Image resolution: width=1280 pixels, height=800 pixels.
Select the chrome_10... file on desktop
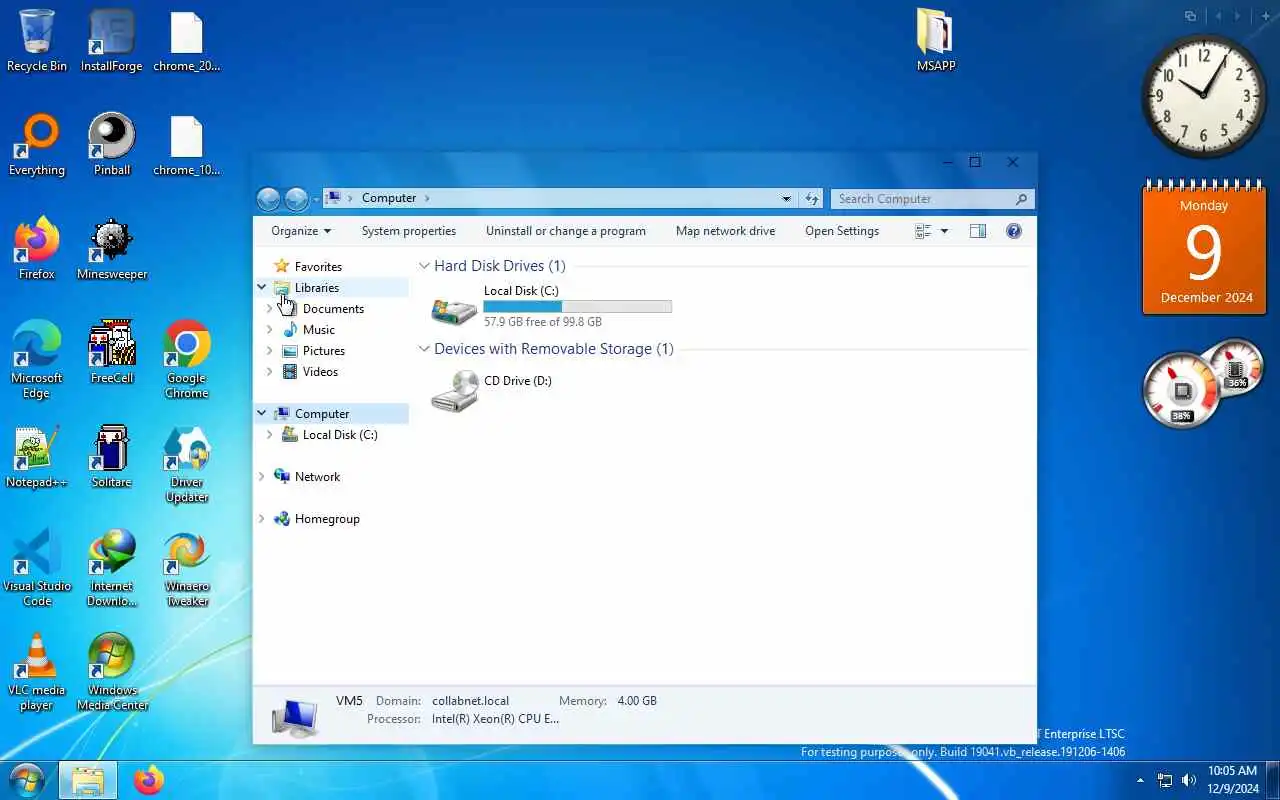click(187, 145)
